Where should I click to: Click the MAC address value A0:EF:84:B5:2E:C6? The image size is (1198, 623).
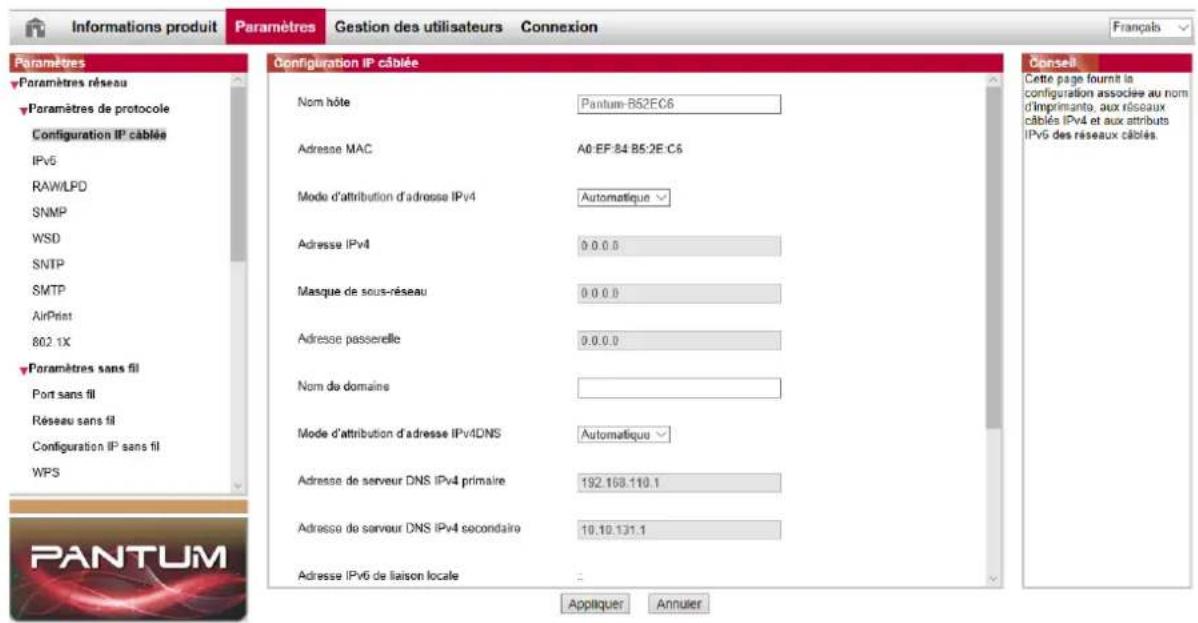tap(630, 150)
